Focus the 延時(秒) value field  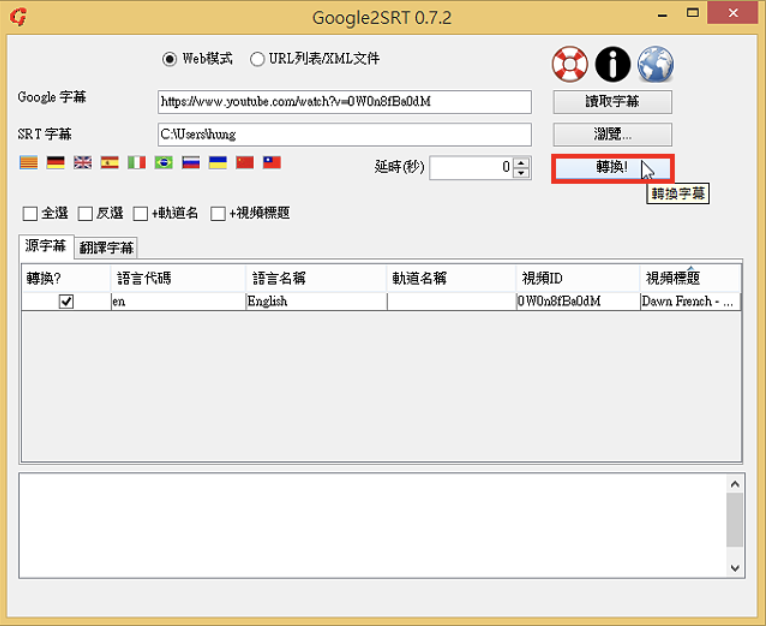click(x=471, y=168)
